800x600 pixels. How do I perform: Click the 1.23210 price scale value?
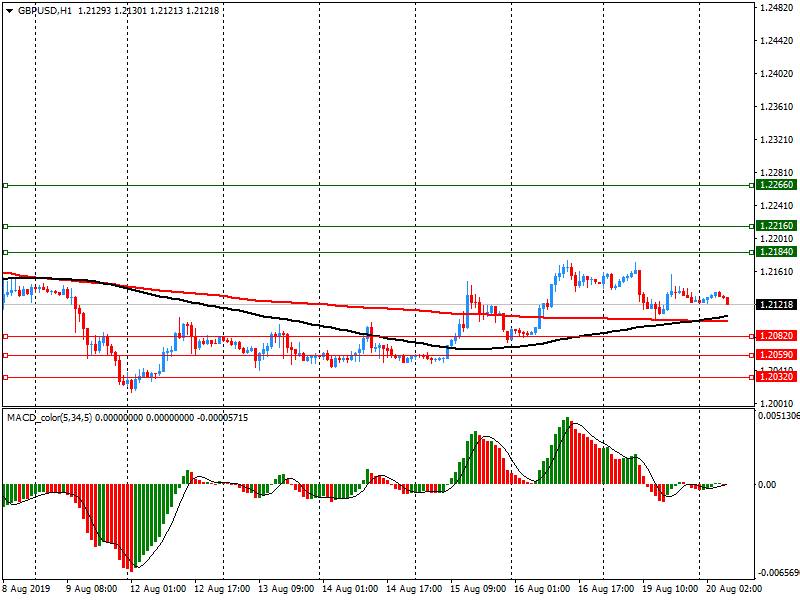coord(777,140)
